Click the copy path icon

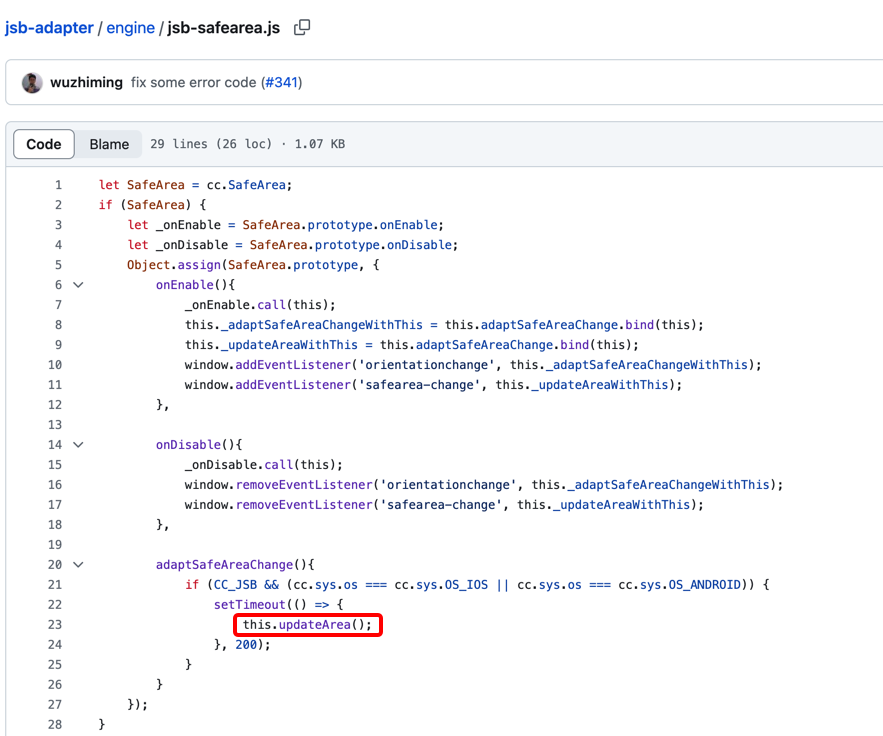[302, 28]
